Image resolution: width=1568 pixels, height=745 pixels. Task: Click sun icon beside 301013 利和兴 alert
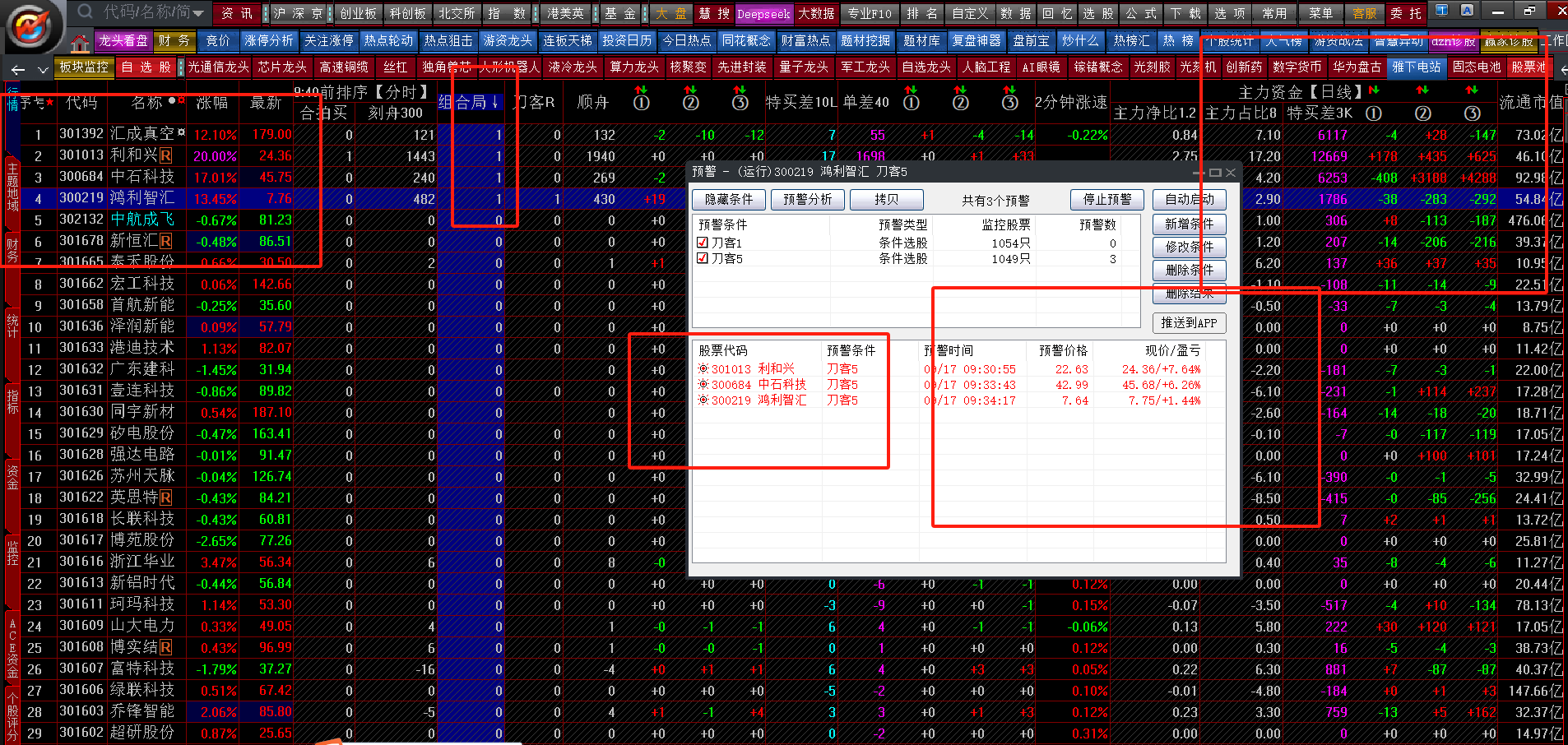(703, 369)
